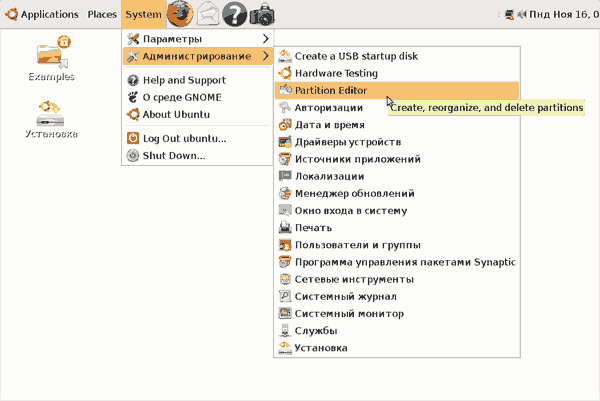Open the Places menu
Image resolution: width=600 pixels, height=401 pixels.
click(102, 14)
